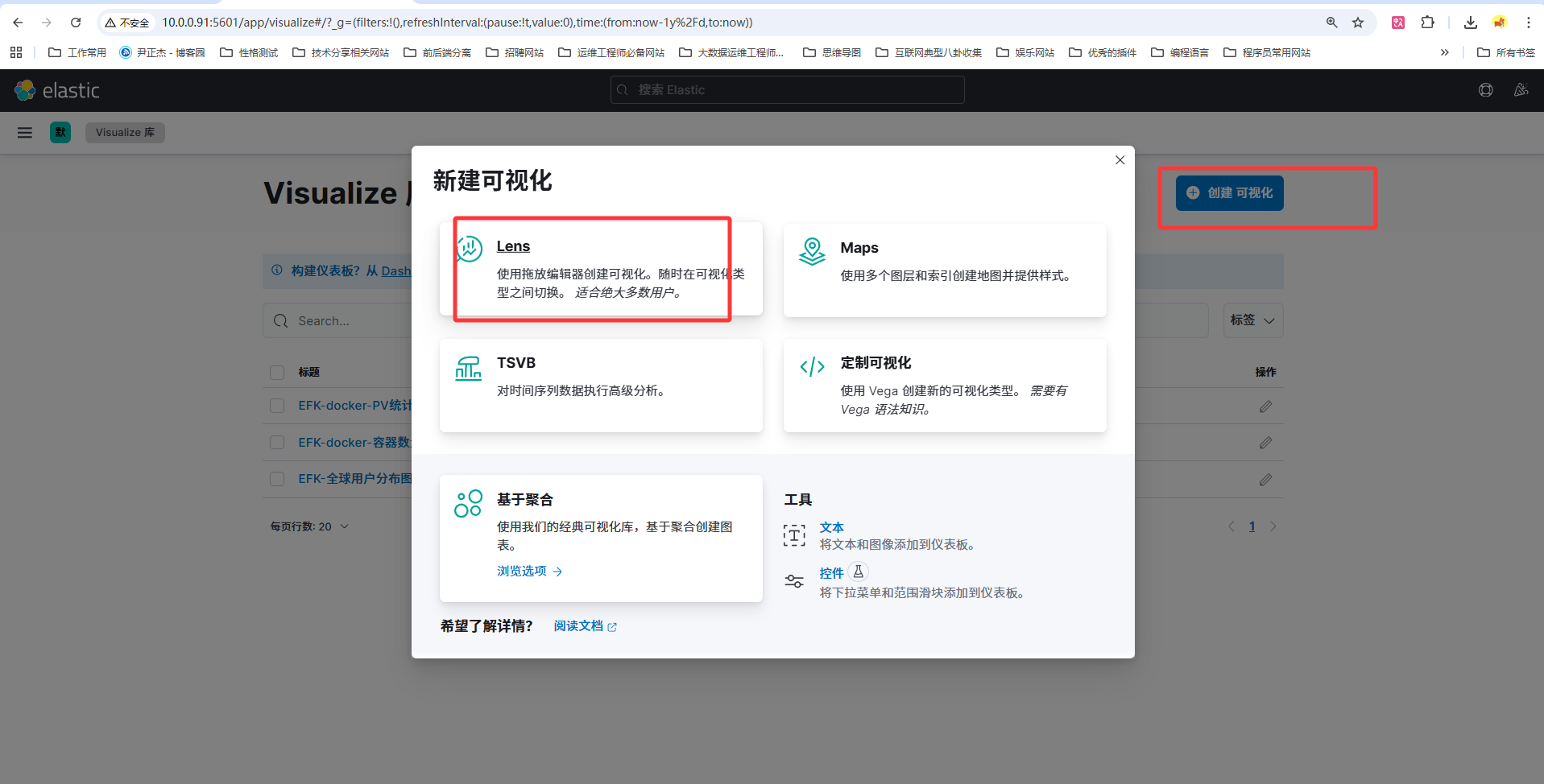1544x784 pixels.
Task: Close the 新建可视化 dialog
Action: point(1120,160)
